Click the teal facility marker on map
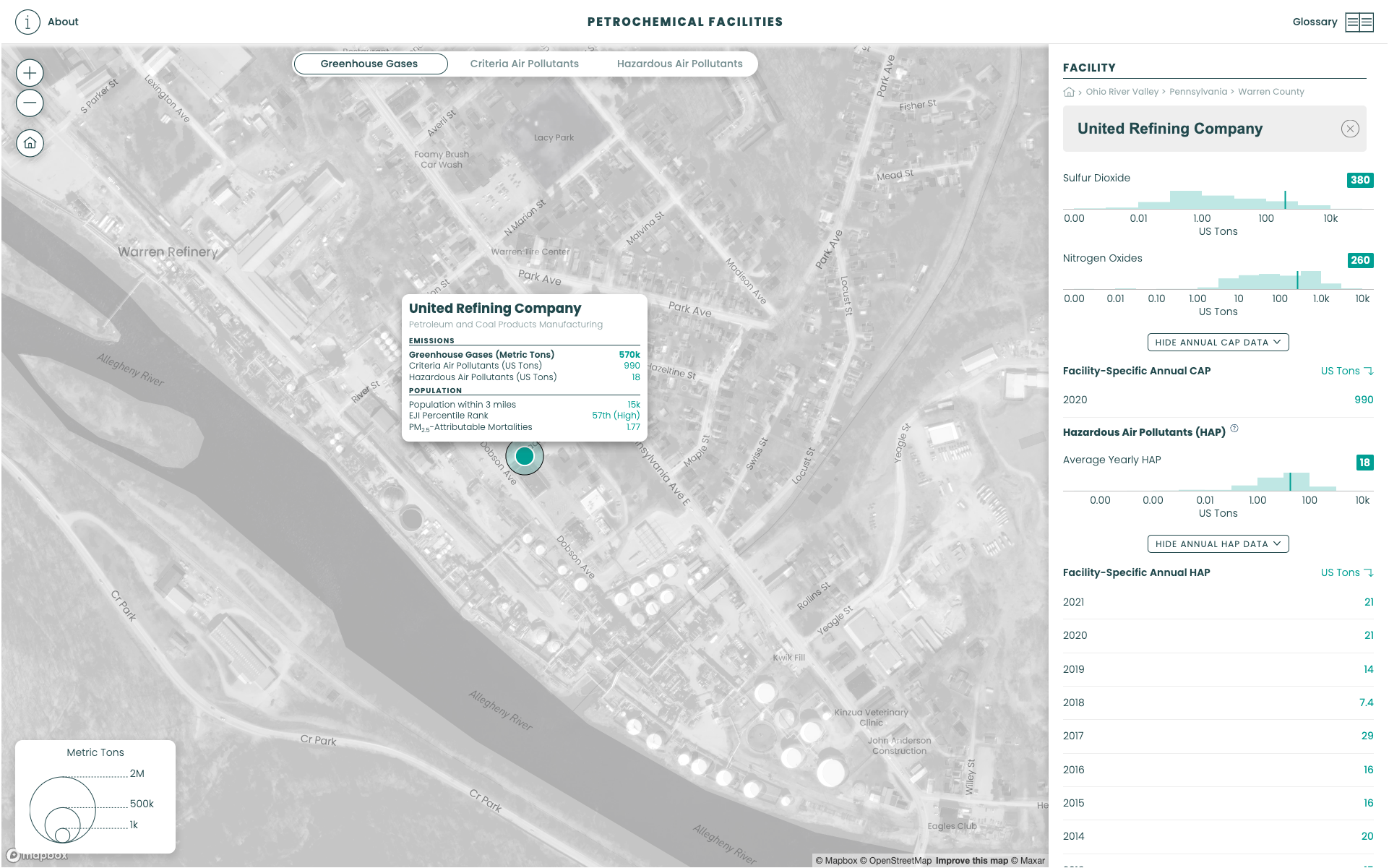Screen dimensions: 1389x868 pyautogui.click(x=525, y=456)
